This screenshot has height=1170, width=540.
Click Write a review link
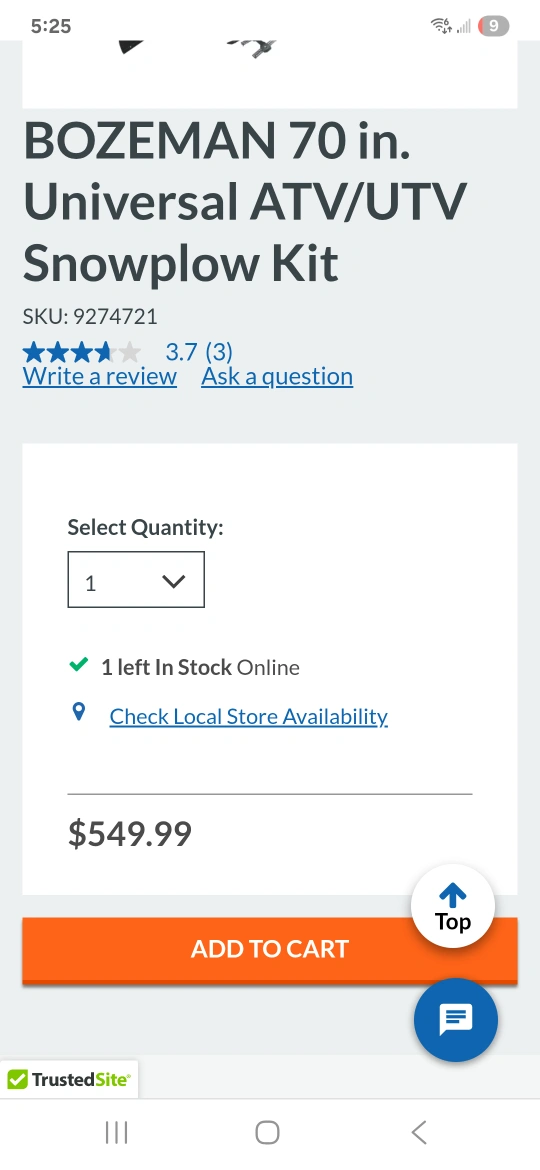point(100,376)
